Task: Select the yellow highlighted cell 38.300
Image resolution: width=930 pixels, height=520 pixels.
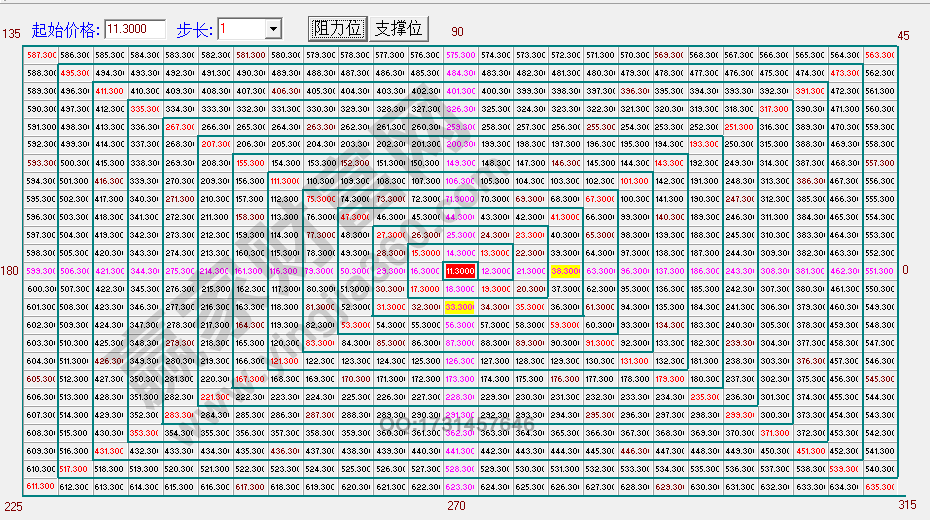Action: [565, 271]
